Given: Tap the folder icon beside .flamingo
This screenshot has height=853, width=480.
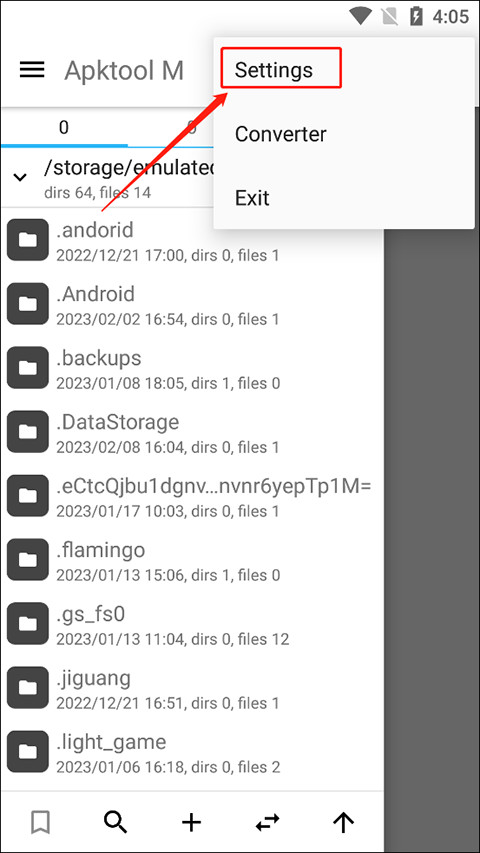Looking at the screenshot, I should click(28, 560).
